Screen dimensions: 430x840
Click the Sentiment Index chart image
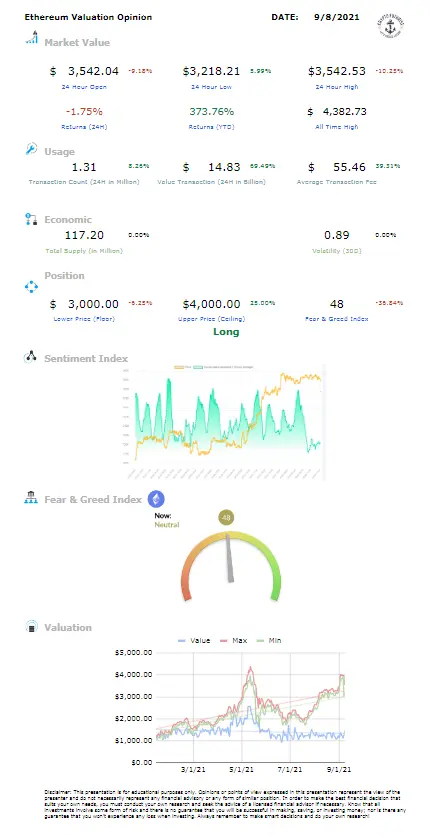(x=224, y=423)
